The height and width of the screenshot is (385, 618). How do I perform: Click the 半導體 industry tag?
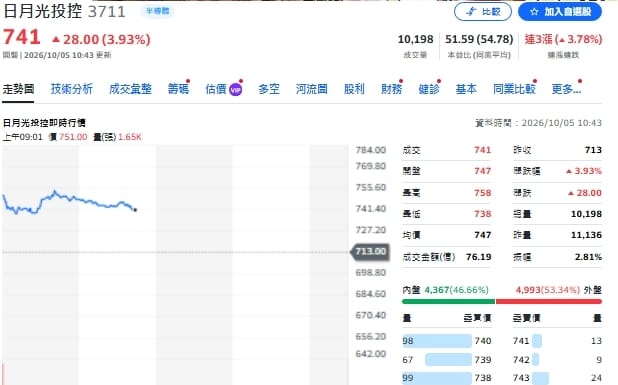coord(158,11)
